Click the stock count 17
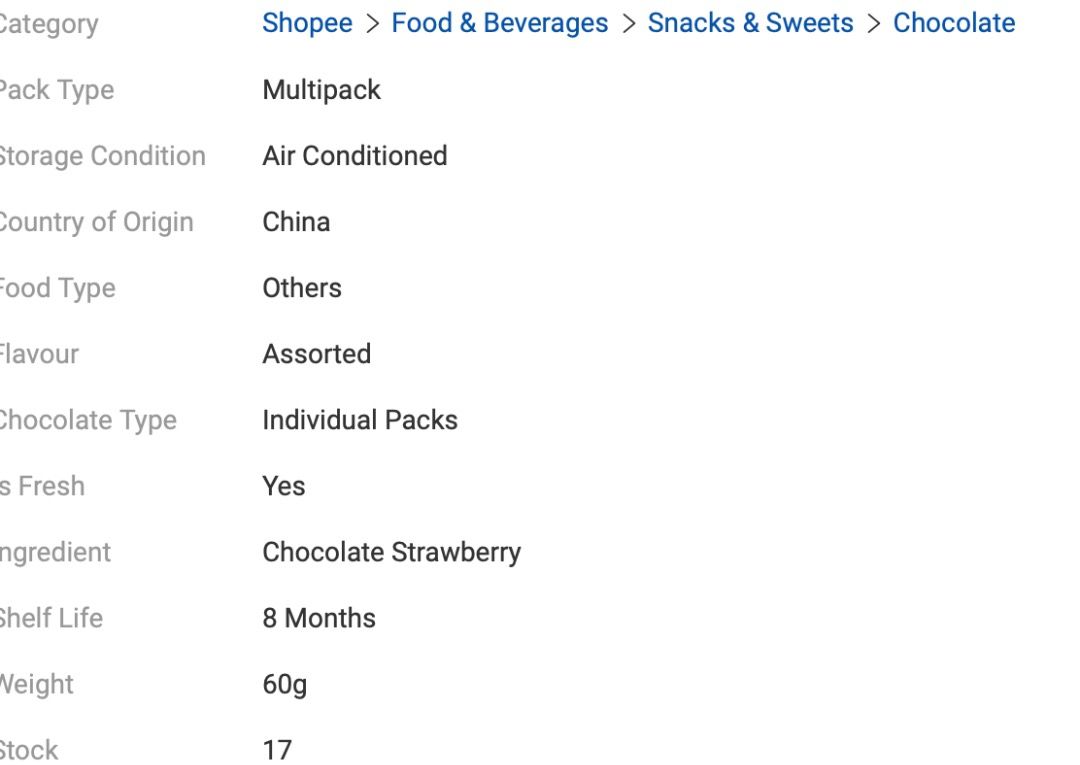The height and width of the screenshot is (765, 1080). point(276,750)
